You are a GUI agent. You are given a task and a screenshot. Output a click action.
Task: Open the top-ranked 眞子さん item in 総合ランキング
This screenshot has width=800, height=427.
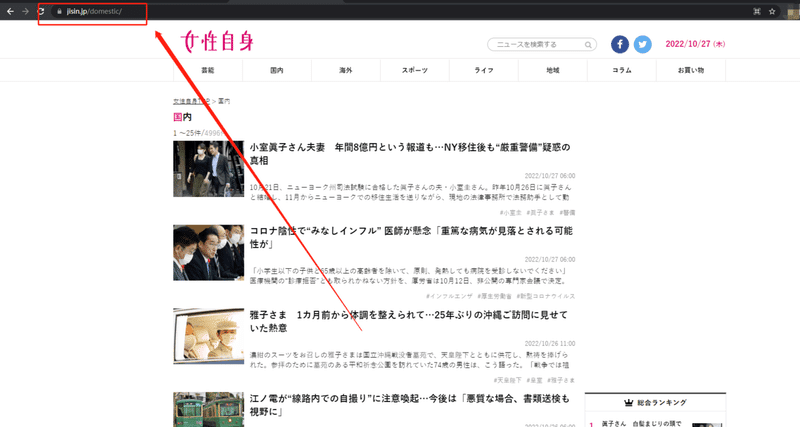click(x=641, y=423)
